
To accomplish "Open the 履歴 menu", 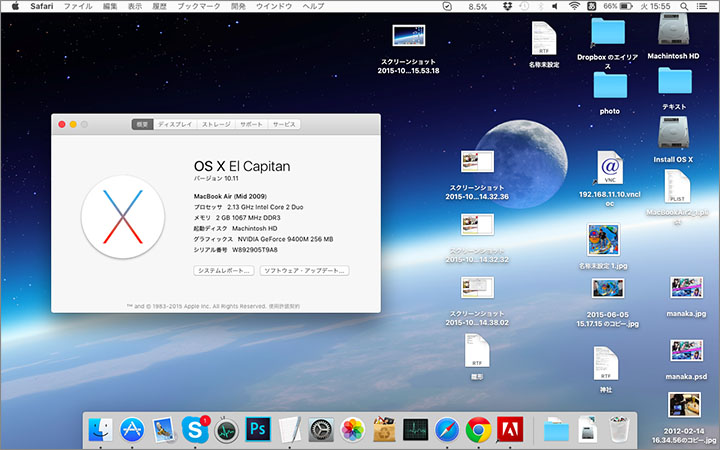I will (159, 6).
